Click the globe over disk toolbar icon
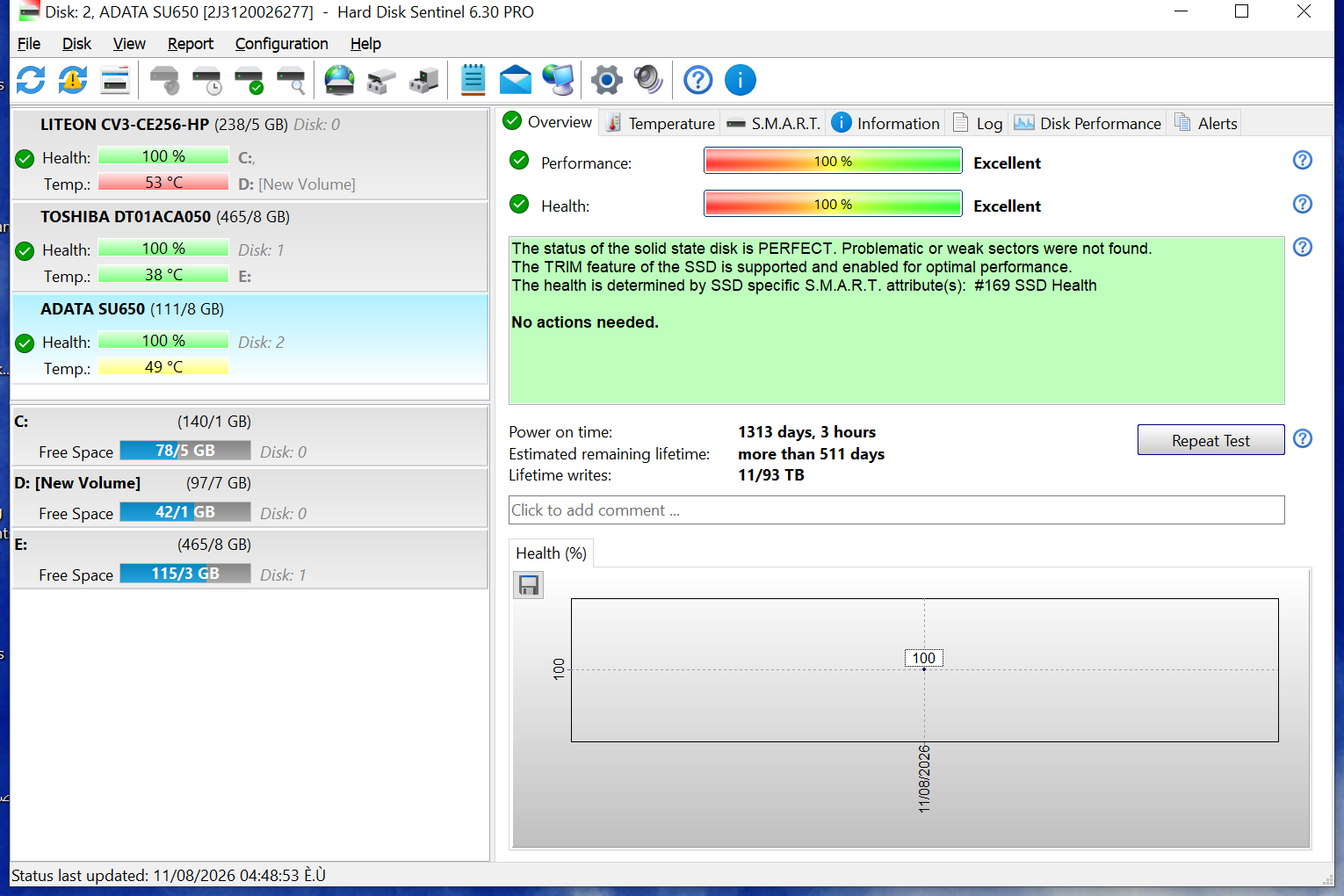The height and width of the screenshot is (896, 1344). [339, 80]
